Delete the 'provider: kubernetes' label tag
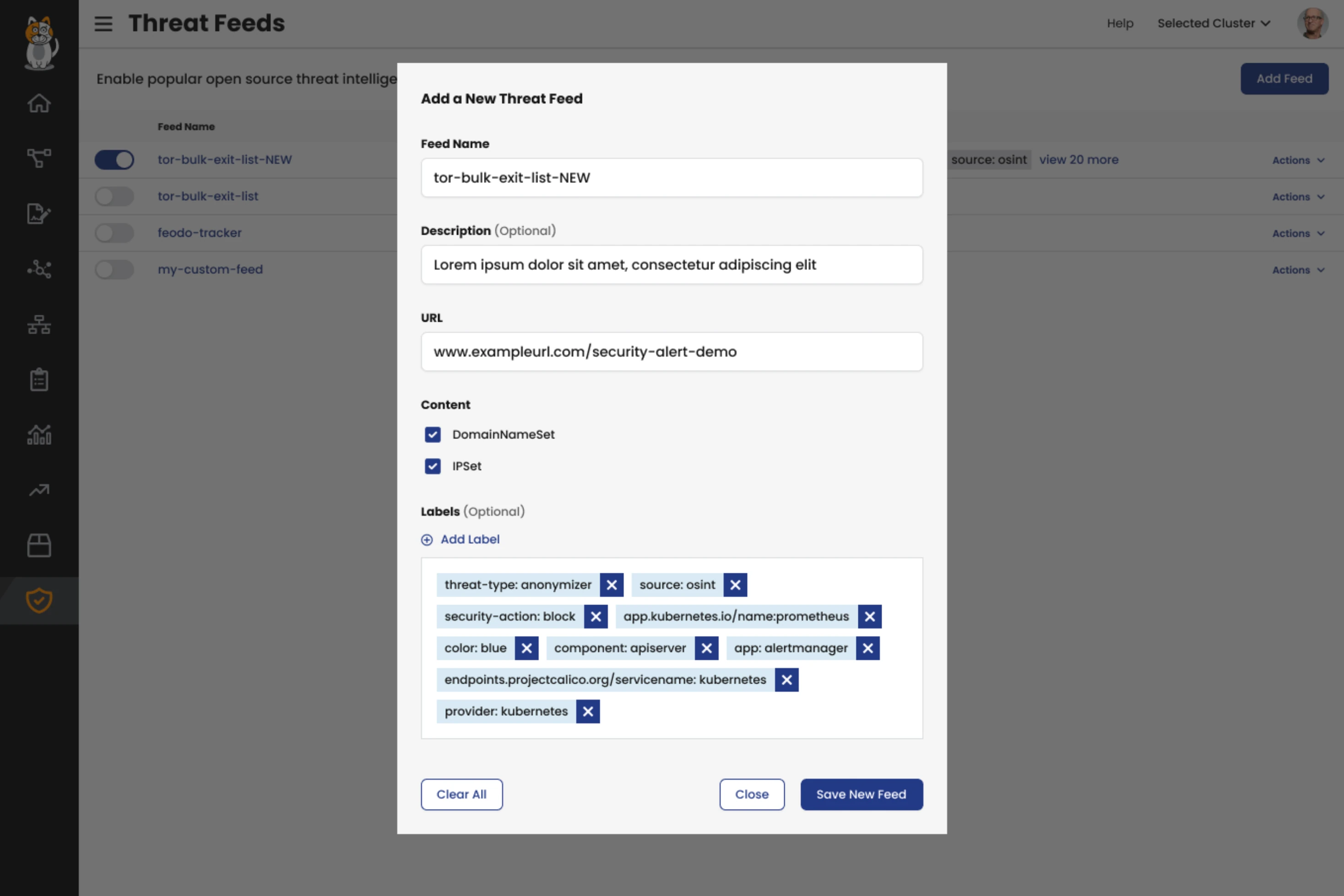Viewport: 1344px width, 896px height. (588, 712)
